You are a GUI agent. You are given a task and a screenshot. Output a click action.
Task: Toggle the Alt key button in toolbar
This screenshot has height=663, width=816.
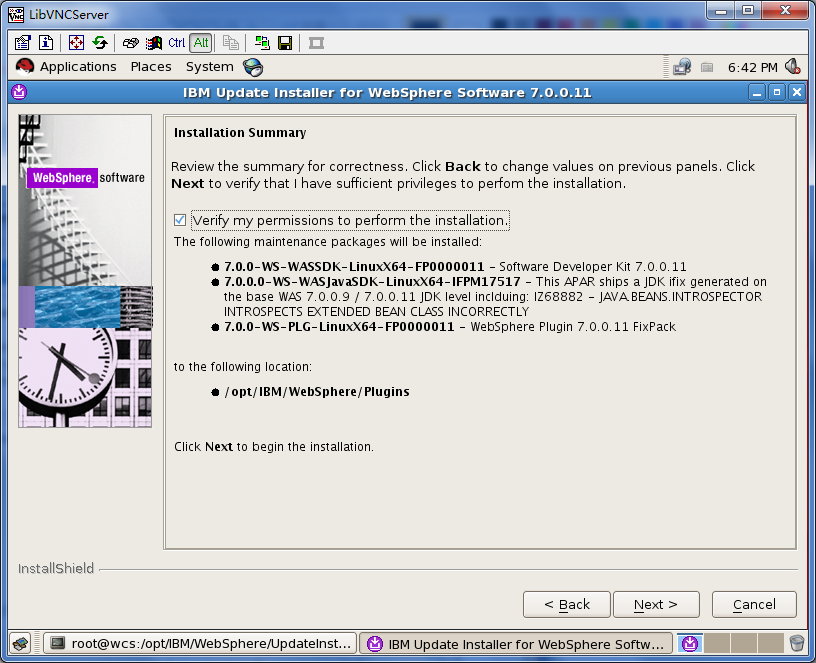(x=201, y=43)
